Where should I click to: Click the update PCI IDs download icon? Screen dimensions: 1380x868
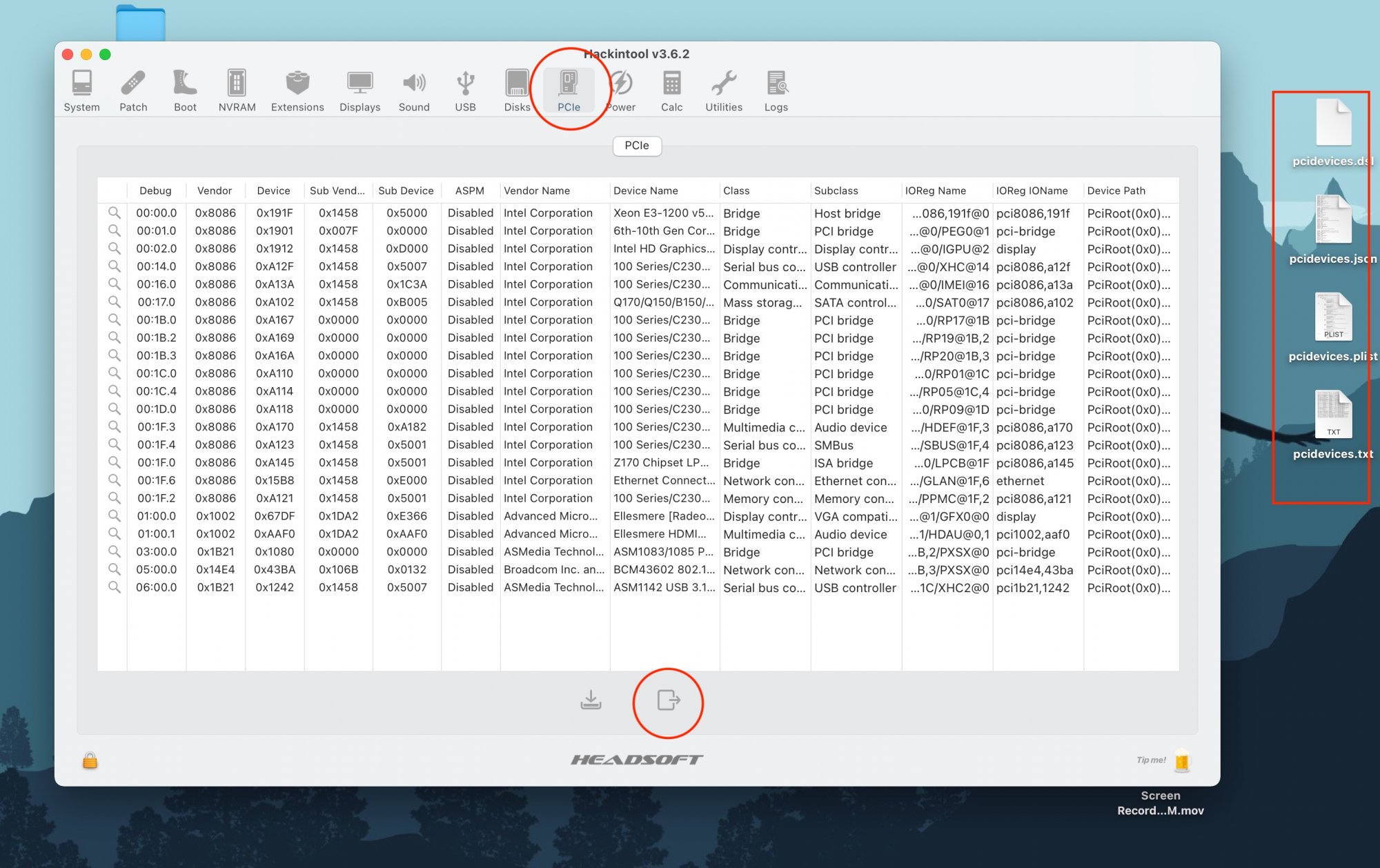(x=591, y=700)
